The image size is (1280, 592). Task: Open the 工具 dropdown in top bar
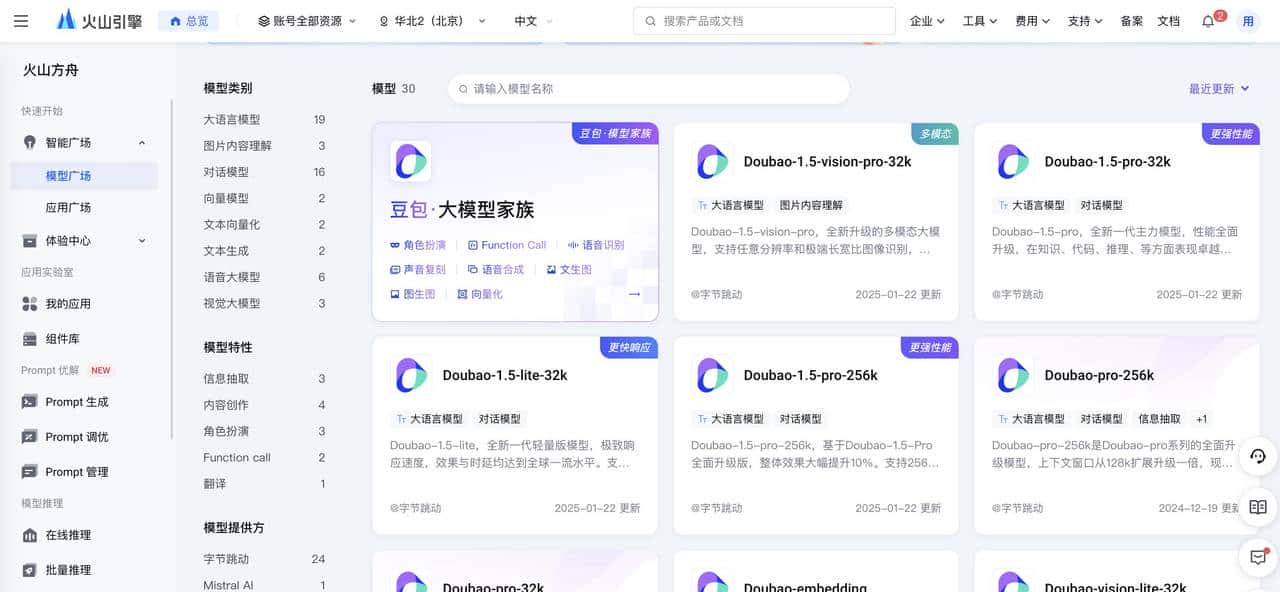point(978,20)
